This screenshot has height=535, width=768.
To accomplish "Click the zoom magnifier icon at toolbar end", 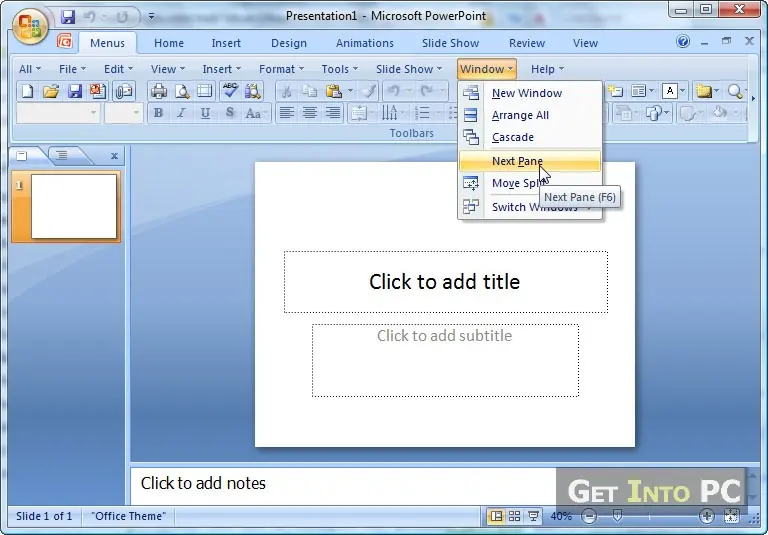I will click(x=735, y=91).
